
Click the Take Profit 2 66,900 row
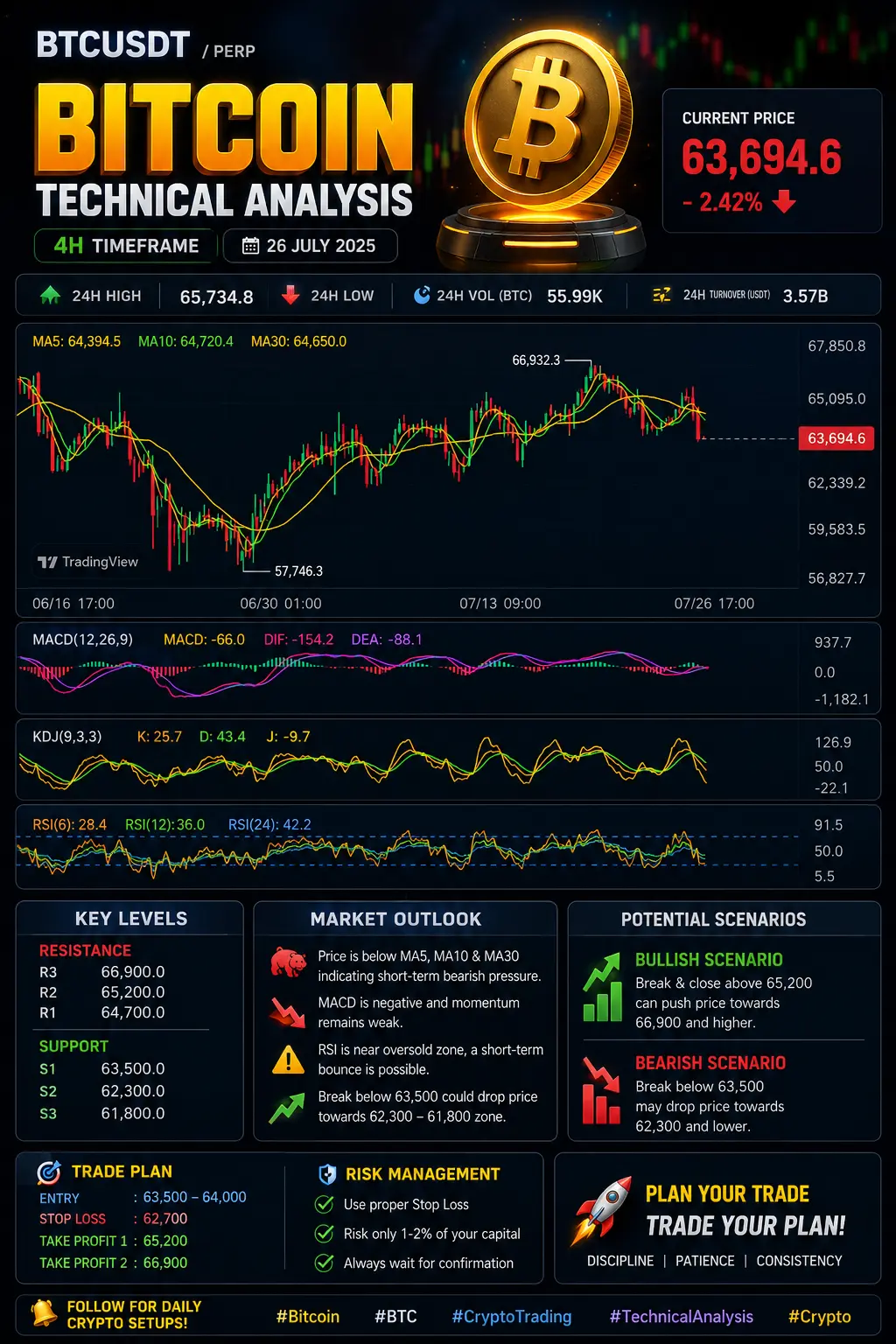click(x=114, y=1263)
